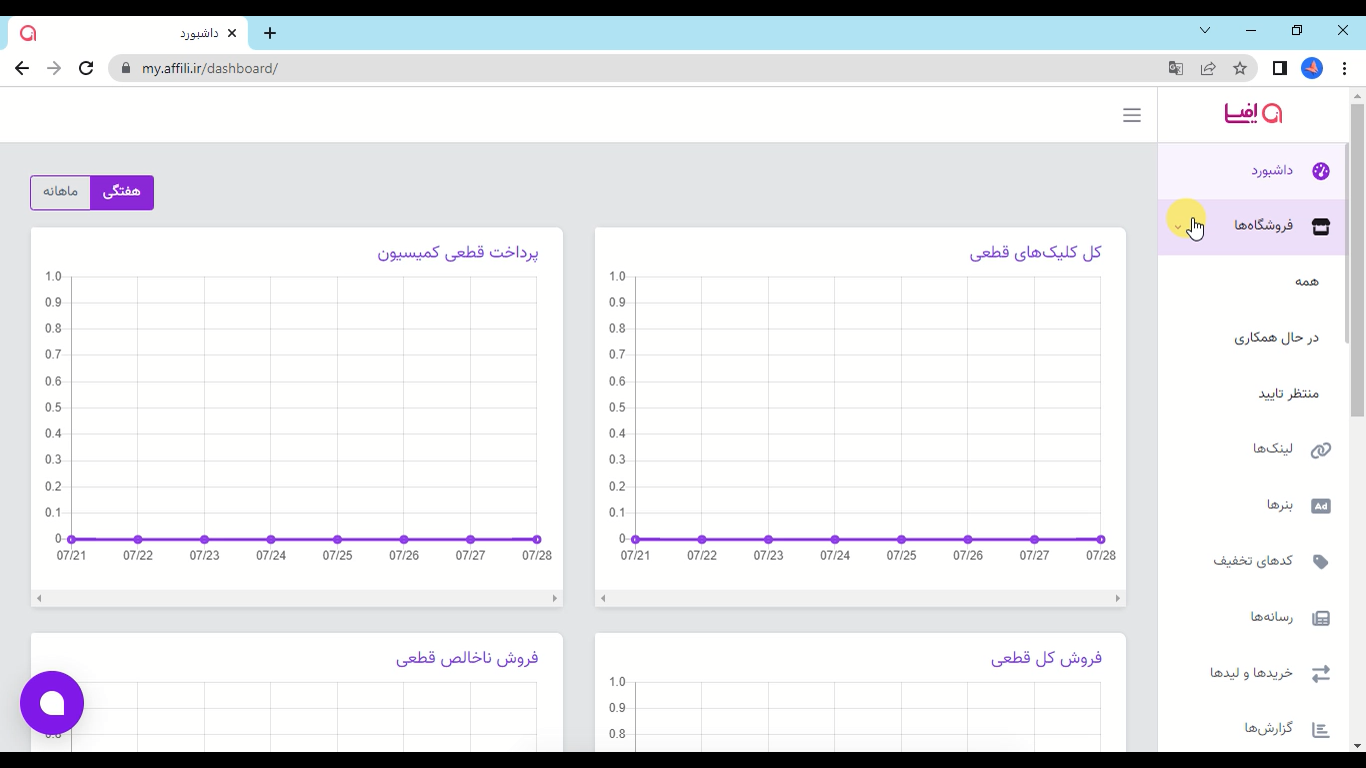Click the Ad icon beside بنرها
The height and width of the screenshot is (768, 1366).
pos(1320,506)
